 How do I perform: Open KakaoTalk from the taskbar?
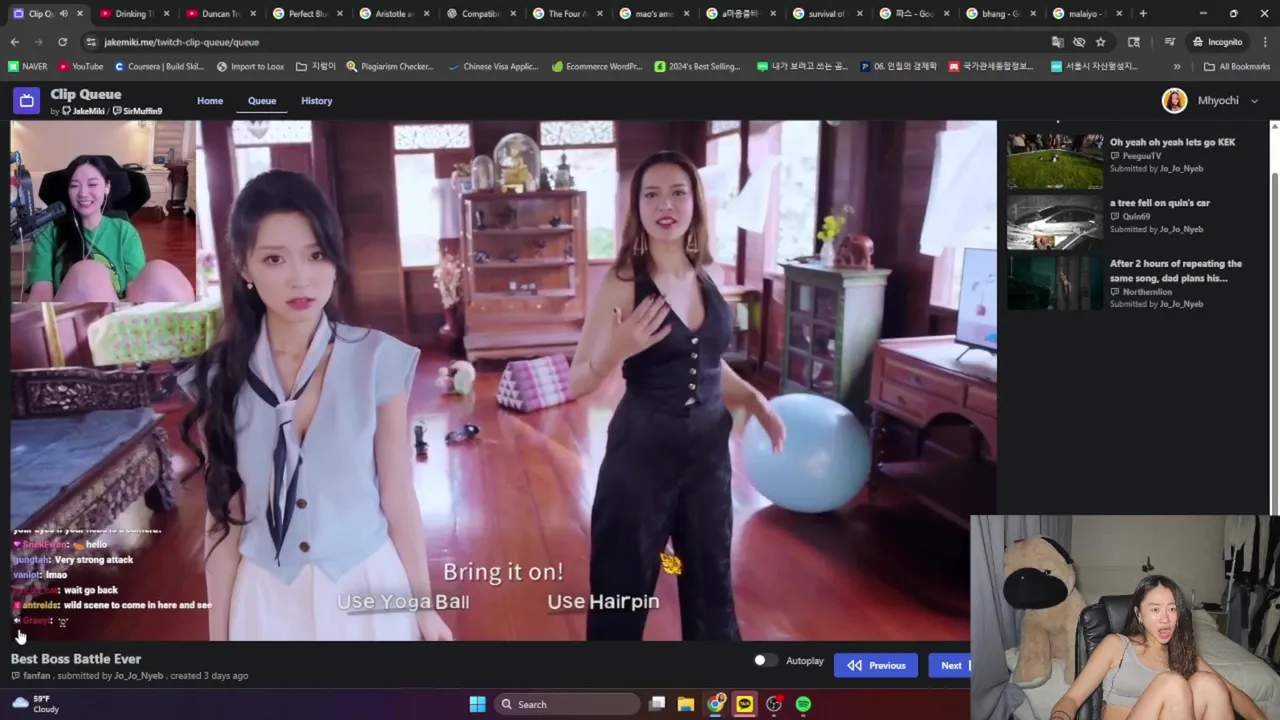(745, 704)
